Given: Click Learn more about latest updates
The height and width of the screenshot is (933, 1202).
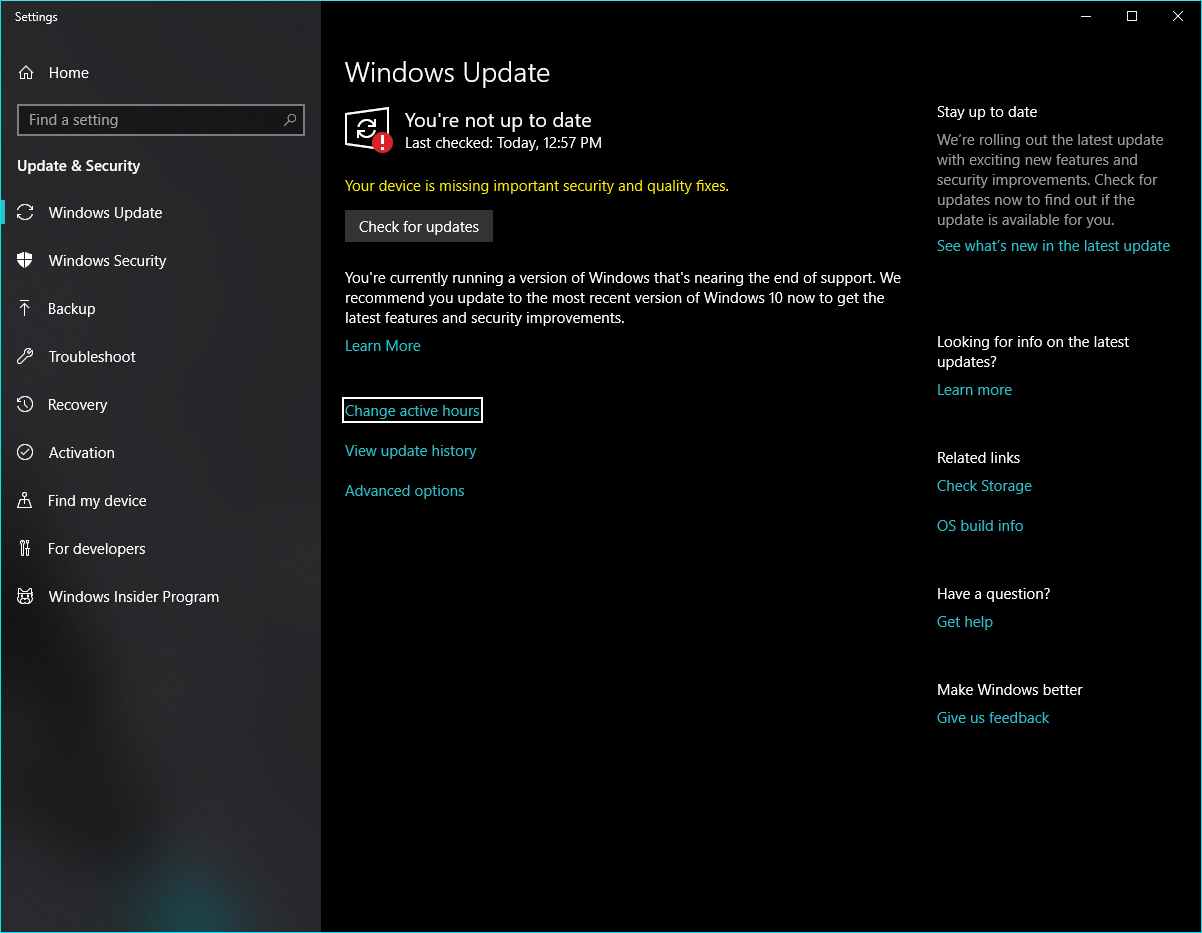Looking at the screenshot, I should [x=974, y=390].
